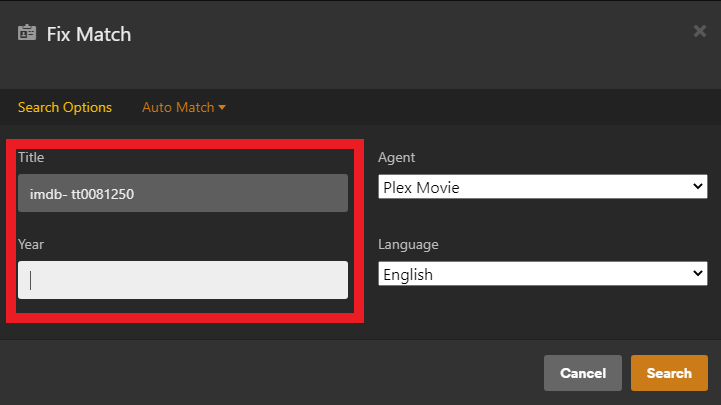Screen dimensions: 721x405
Task: Click the Fix Match heading text
Action: 89,34
